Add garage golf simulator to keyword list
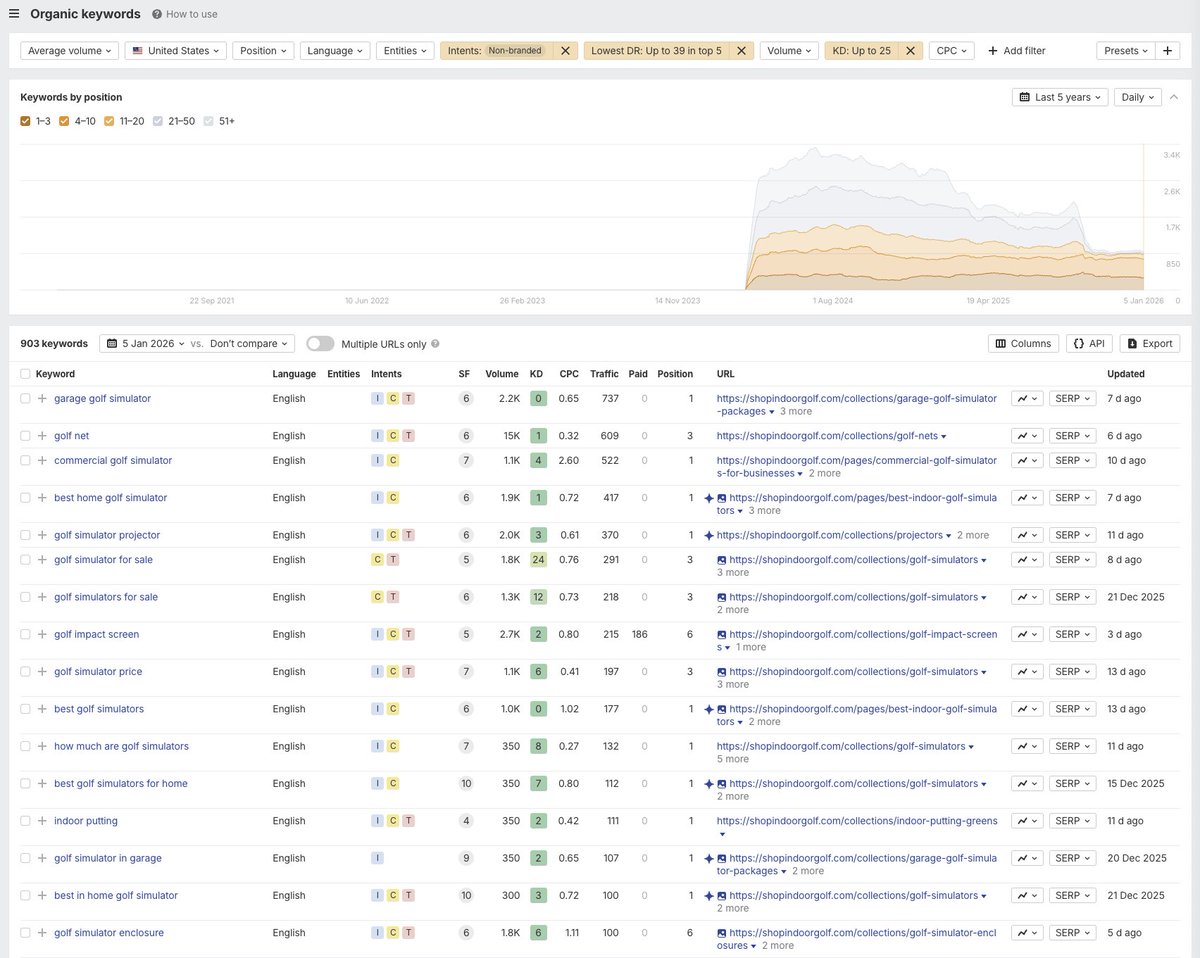Screen dimensions: 1200x958 pyautogui.click(x=42, y=398)
